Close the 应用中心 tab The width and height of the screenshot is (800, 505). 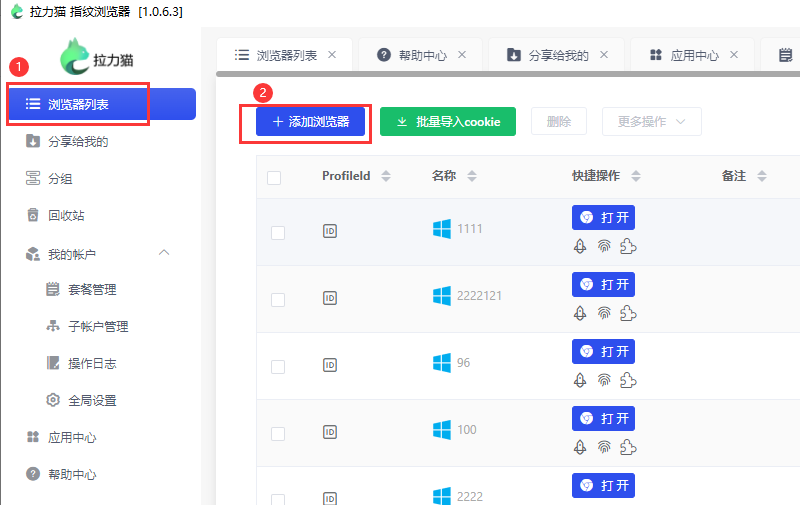click(x=734, y=55)
